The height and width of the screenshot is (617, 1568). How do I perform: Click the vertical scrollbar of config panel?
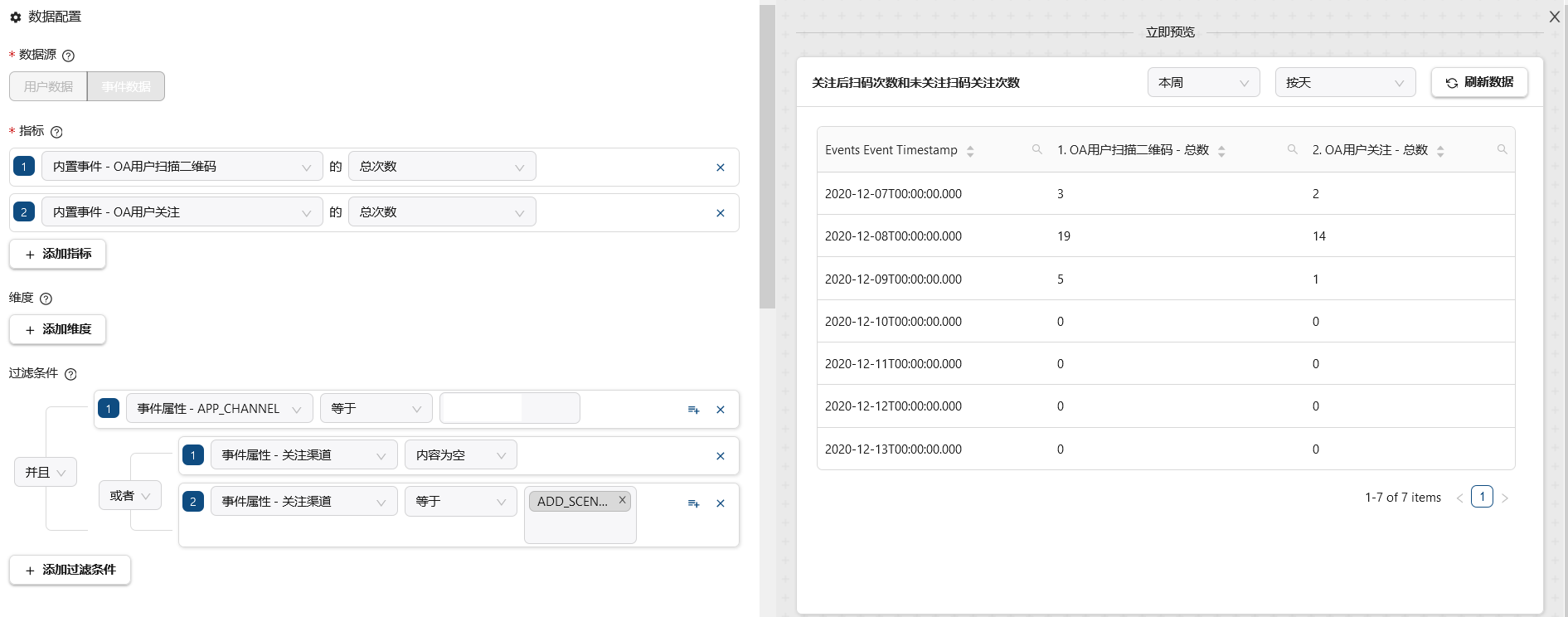pos(767,158)
